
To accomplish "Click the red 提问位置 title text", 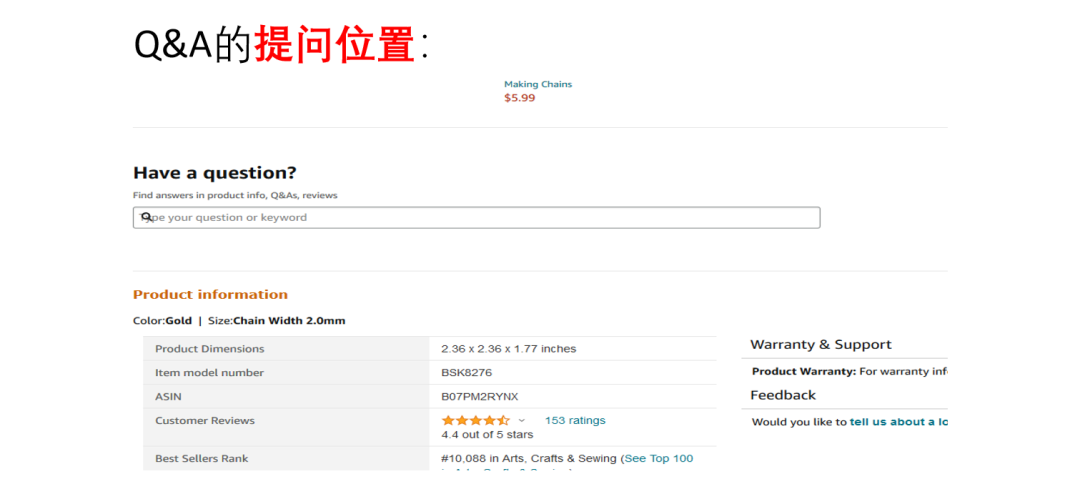I will pos(334,45).
